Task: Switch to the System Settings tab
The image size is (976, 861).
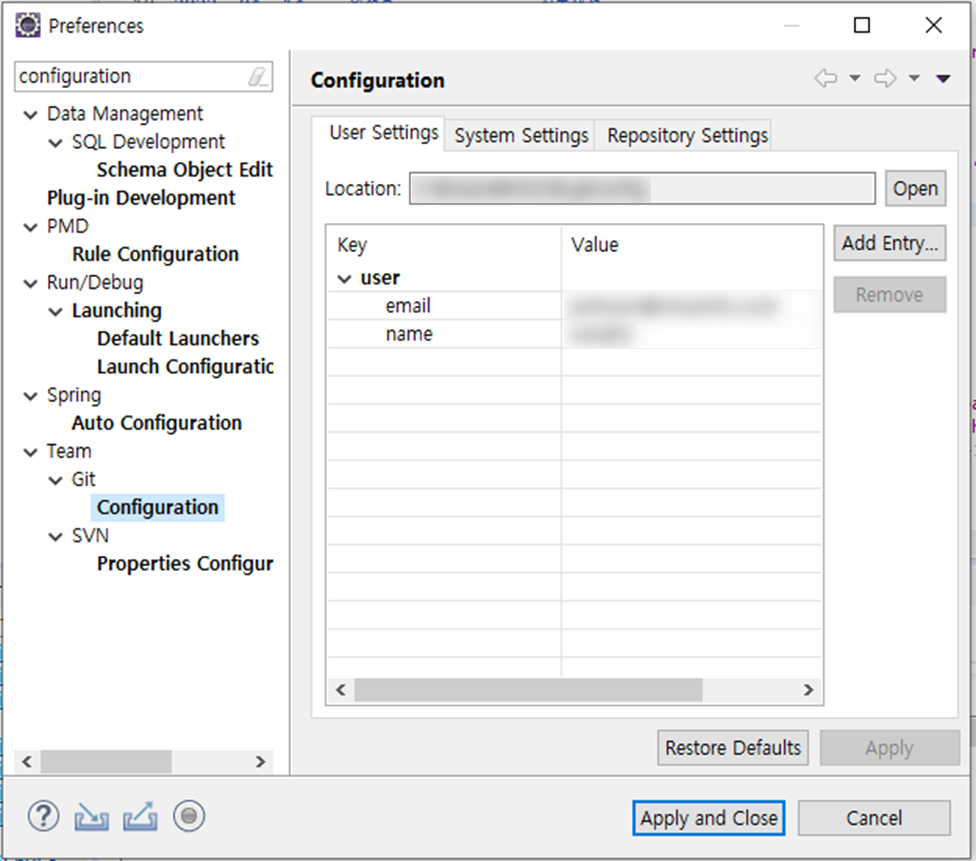Action: tap(521, 135)
